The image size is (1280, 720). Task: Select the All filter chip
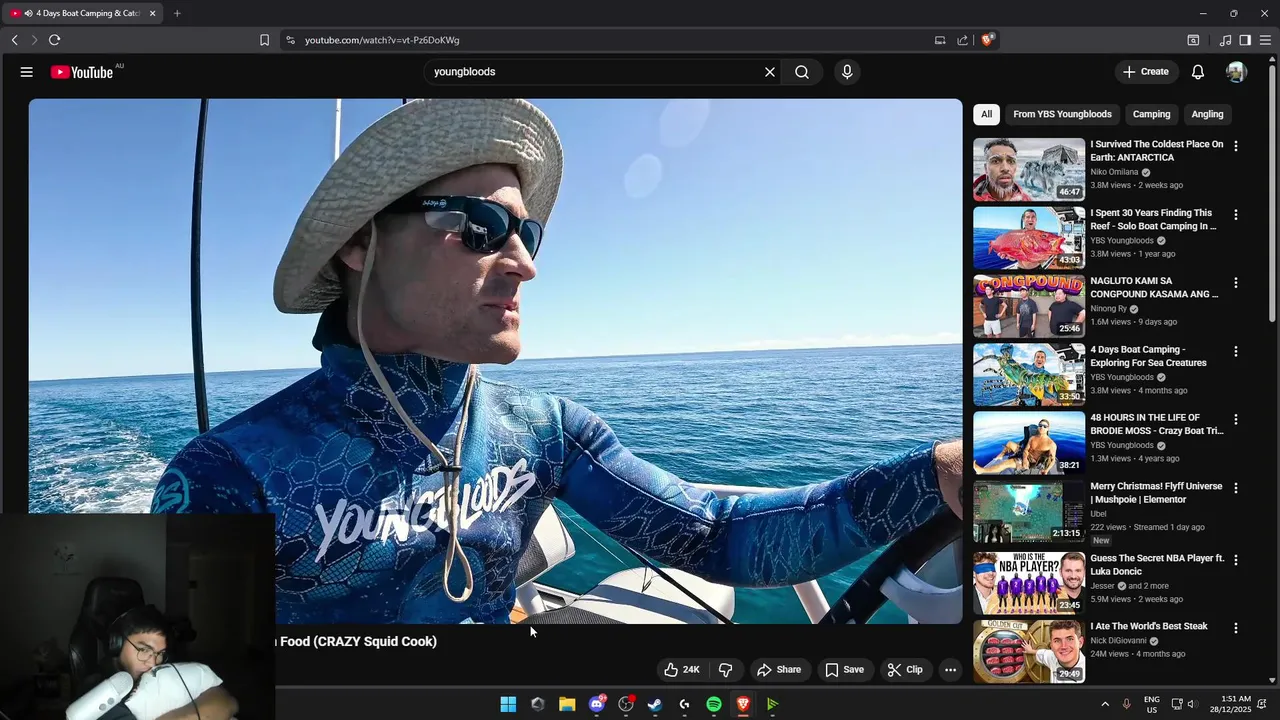click(986, 114)
